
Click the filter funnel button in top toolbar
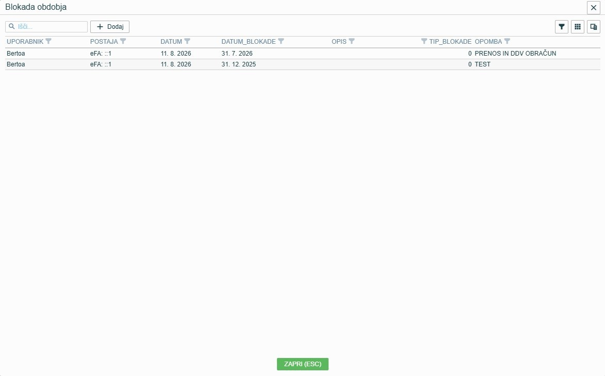point(561,27)
